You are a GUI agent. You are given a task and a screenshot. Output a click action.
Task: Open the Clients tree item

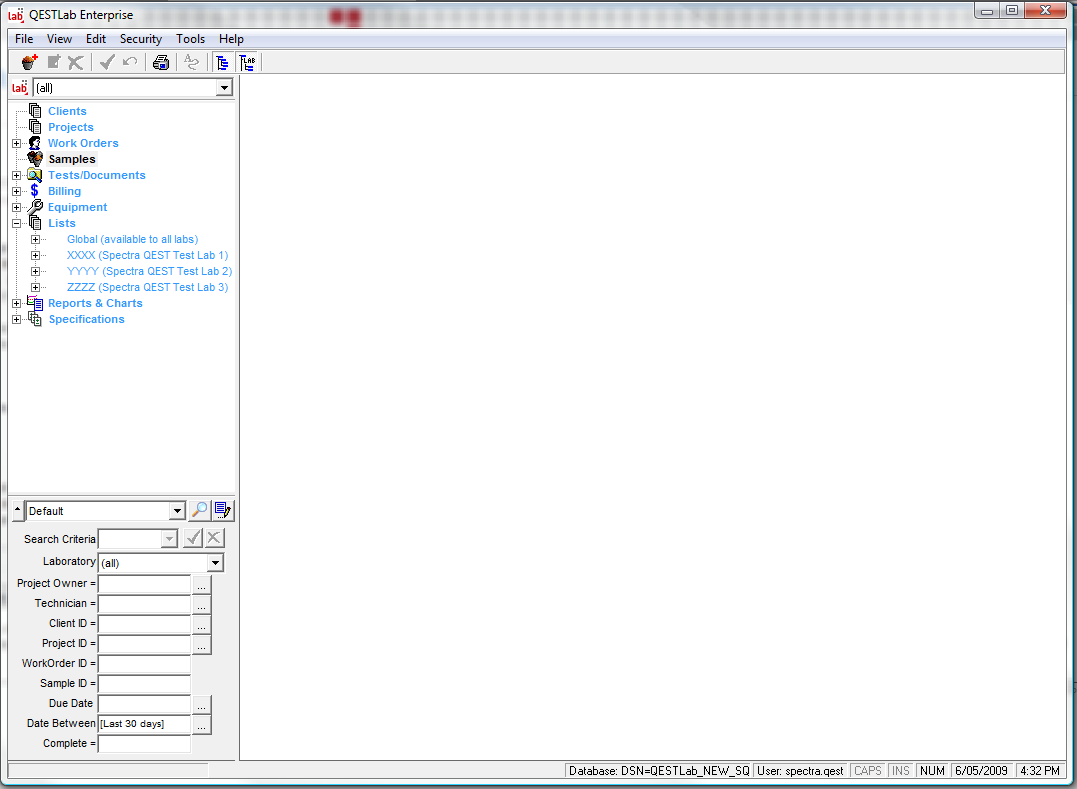[67, 111]
